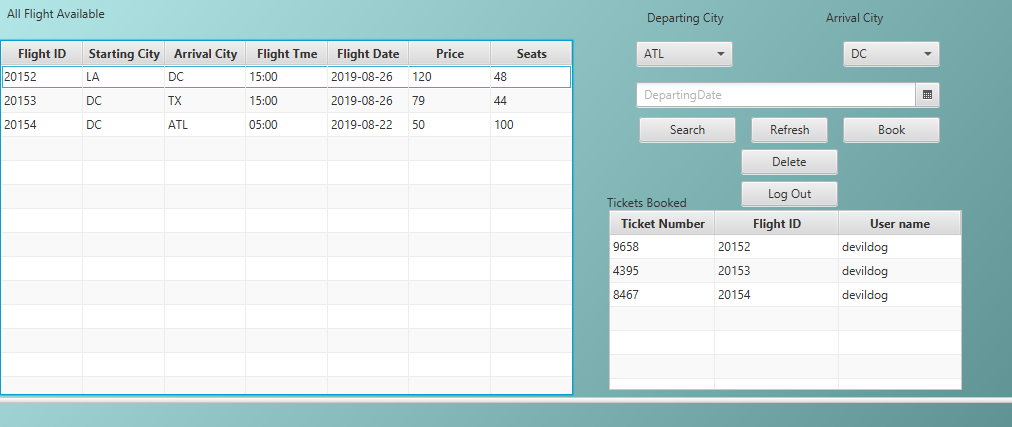
Task: Click starting city LA cell
Action: tap(124, 77)
